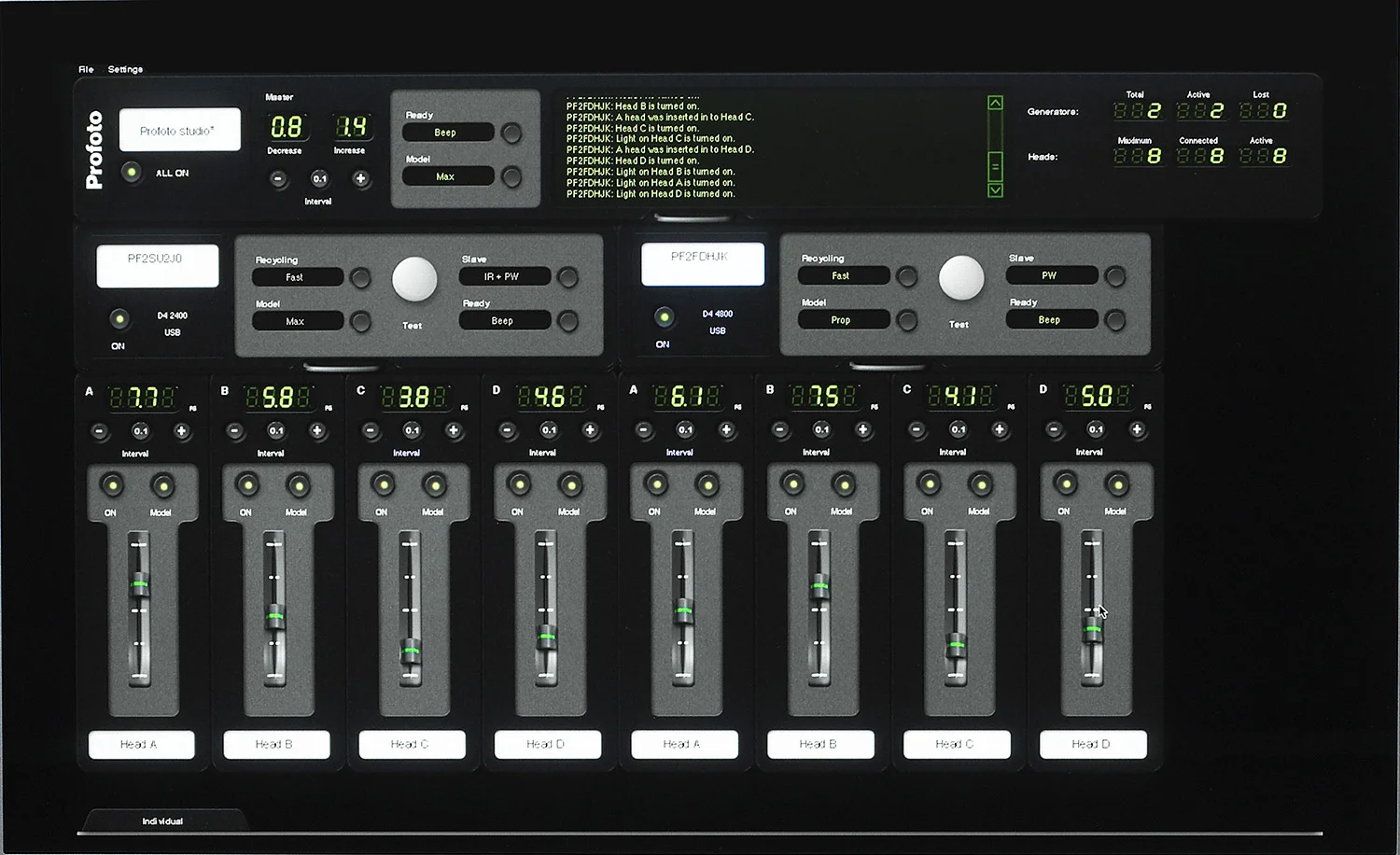Screen dimensions: 1400x855
Task: Decrease power on 6.7 Head A channel
Action: (x=644, y=430)
